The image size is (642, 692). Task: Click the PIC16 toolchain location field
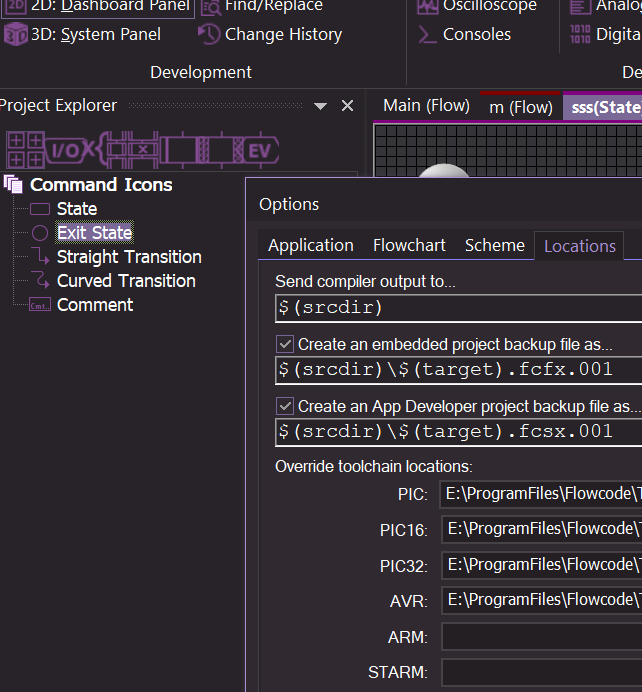point(542,529)
